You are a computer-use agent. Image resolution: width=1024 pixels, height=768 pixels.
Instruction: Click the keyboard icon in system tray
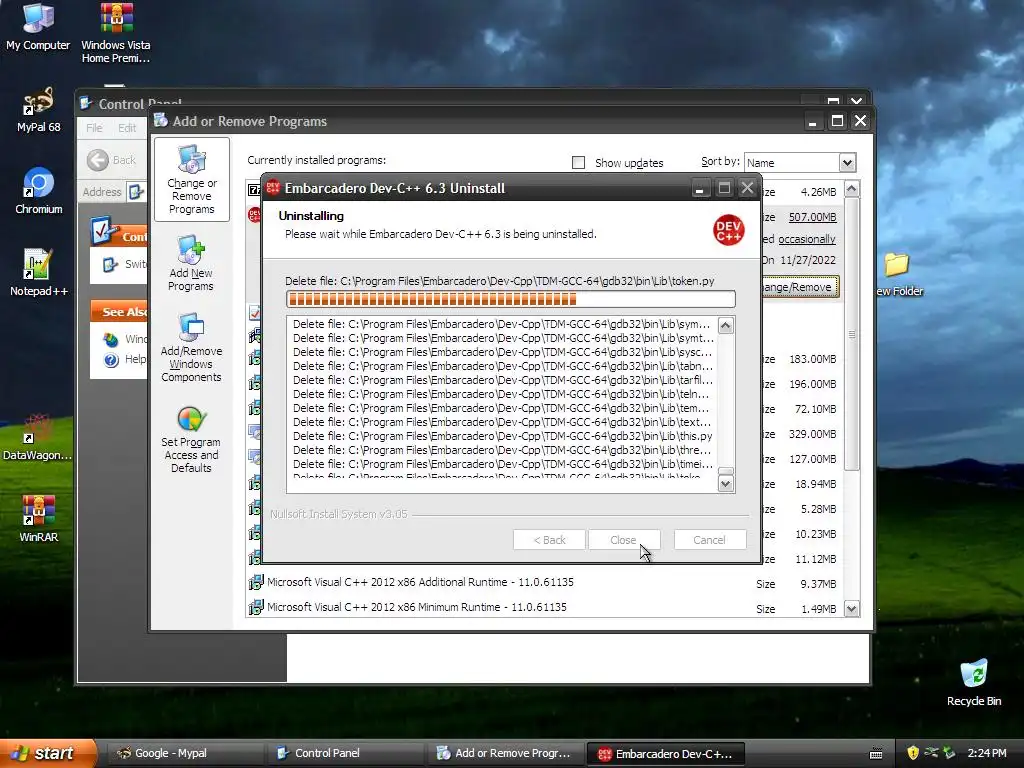[876, 754]
